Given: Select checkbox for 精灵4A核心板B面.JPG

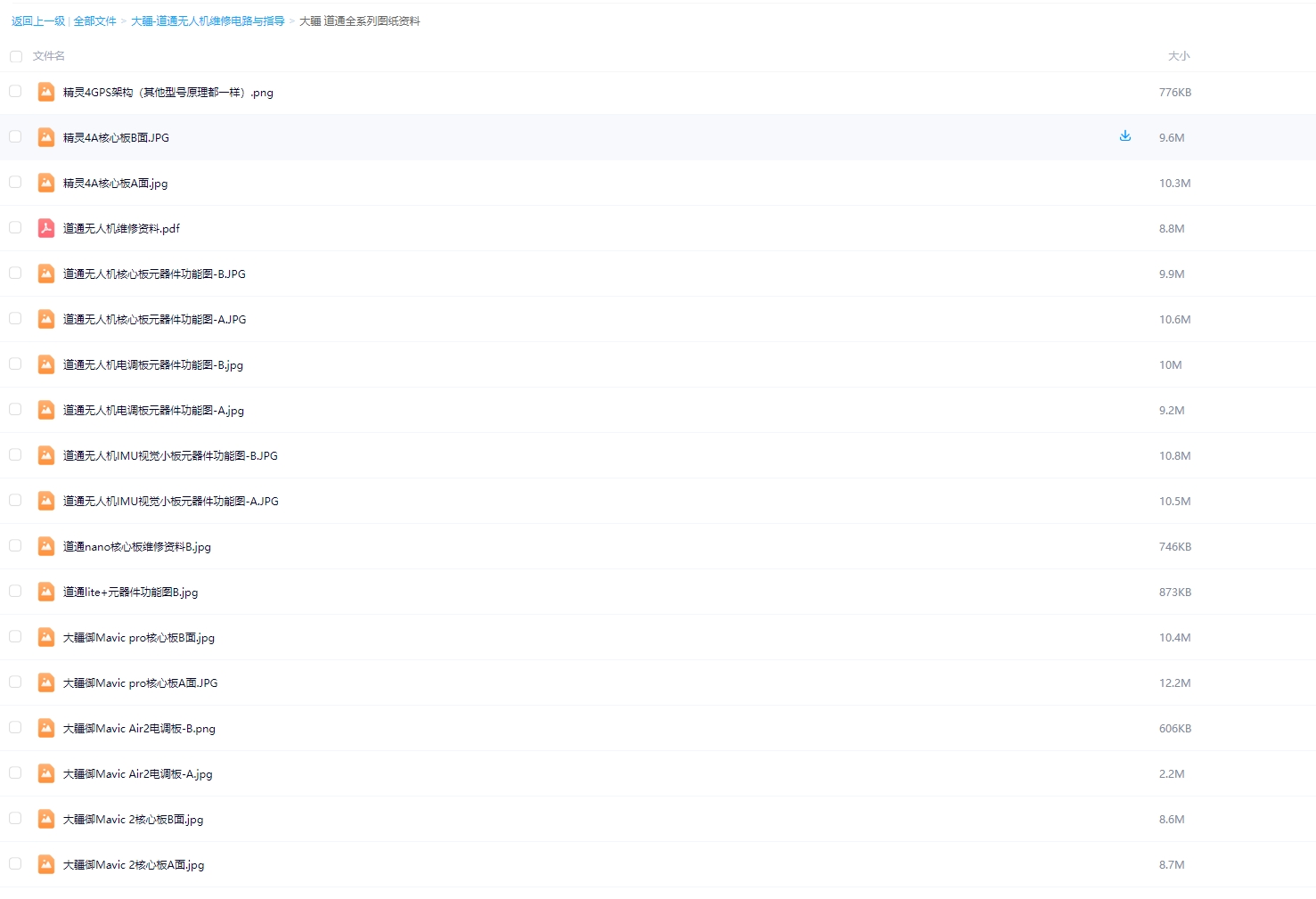Looking at the screenshot, I should tap(15, 136).
